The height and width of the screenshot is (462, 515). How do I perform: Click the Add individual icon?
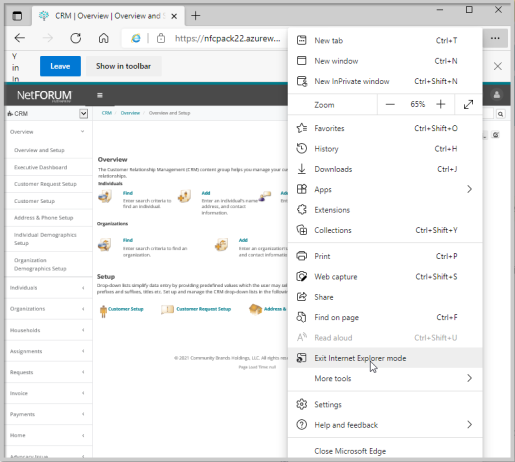point(184,196)
